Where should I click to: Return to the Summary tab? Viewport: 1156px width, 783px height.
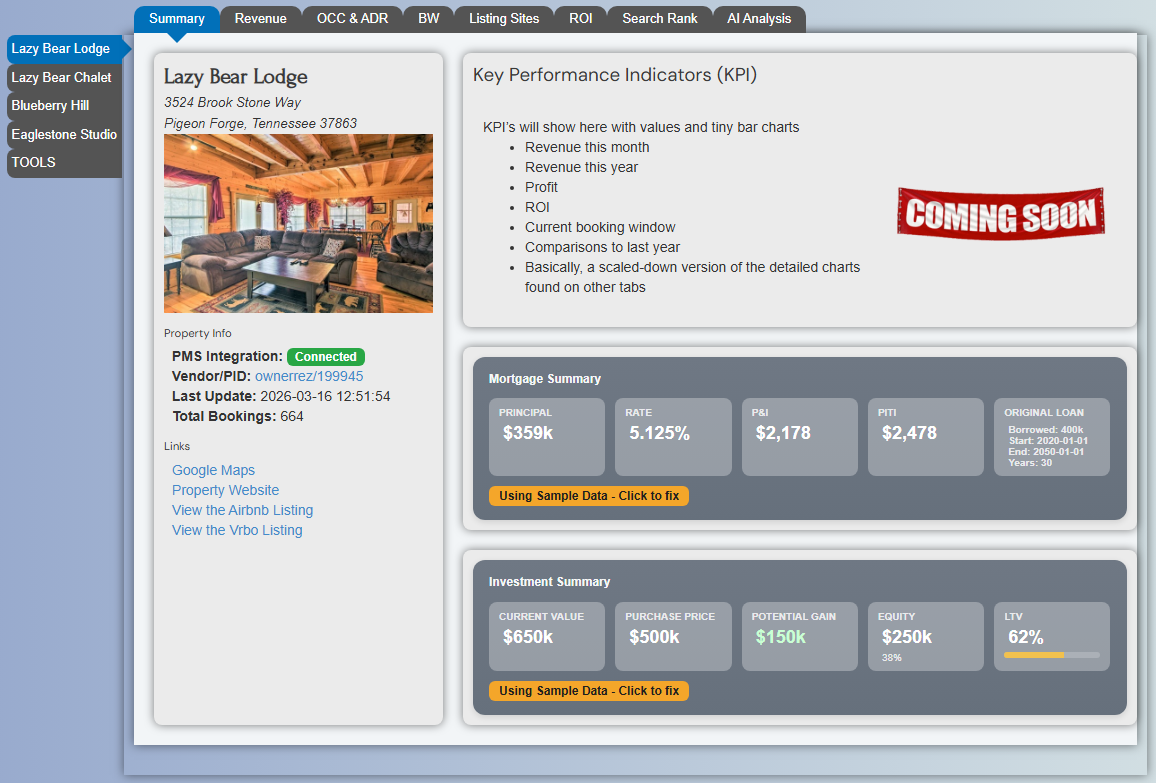click(176, 18)
